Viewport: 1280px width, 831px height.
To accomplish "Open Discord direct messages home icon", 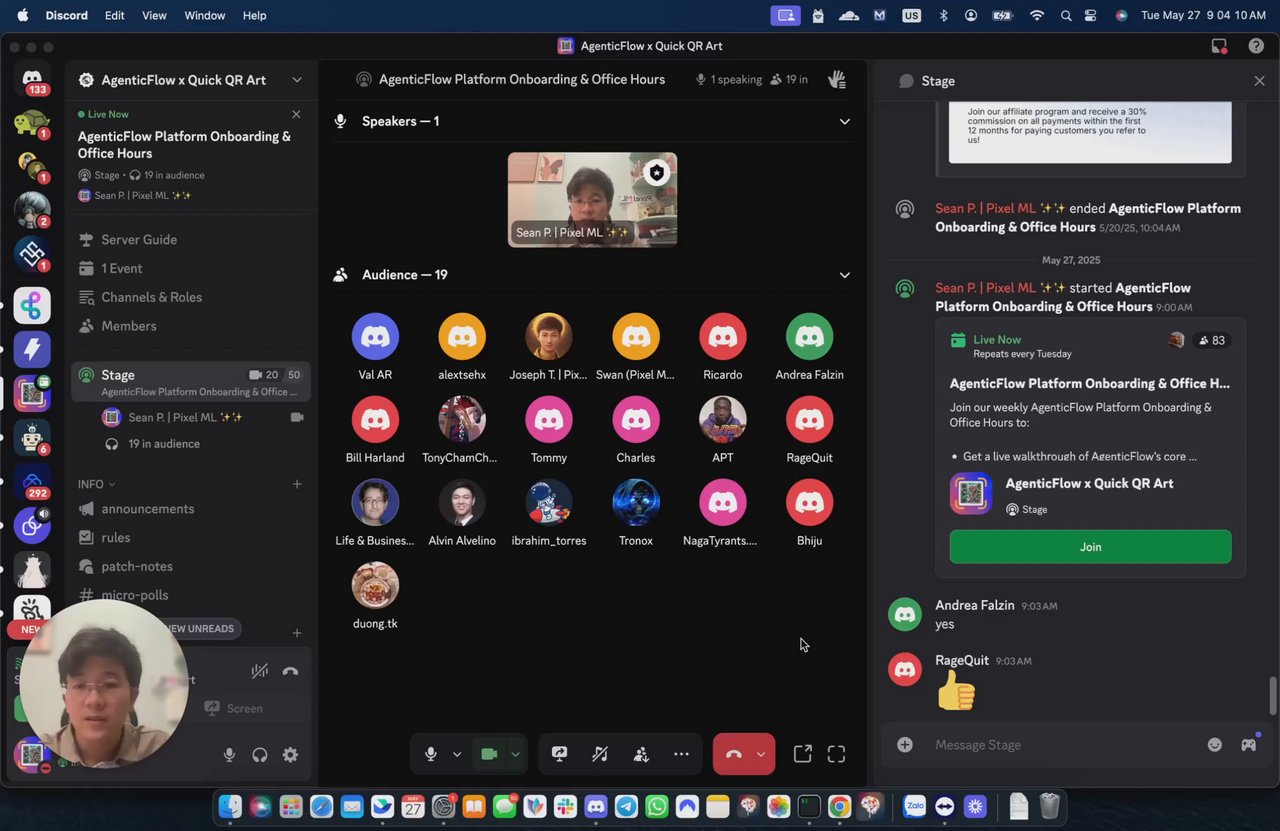I will tap(32, 79).
